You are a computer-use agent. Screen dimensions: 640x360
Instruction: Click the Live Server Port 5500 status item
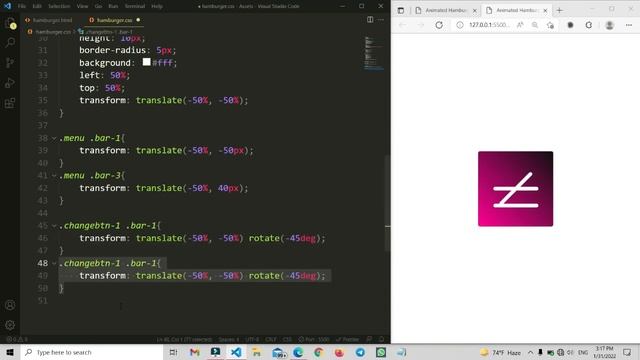(313, 339)
